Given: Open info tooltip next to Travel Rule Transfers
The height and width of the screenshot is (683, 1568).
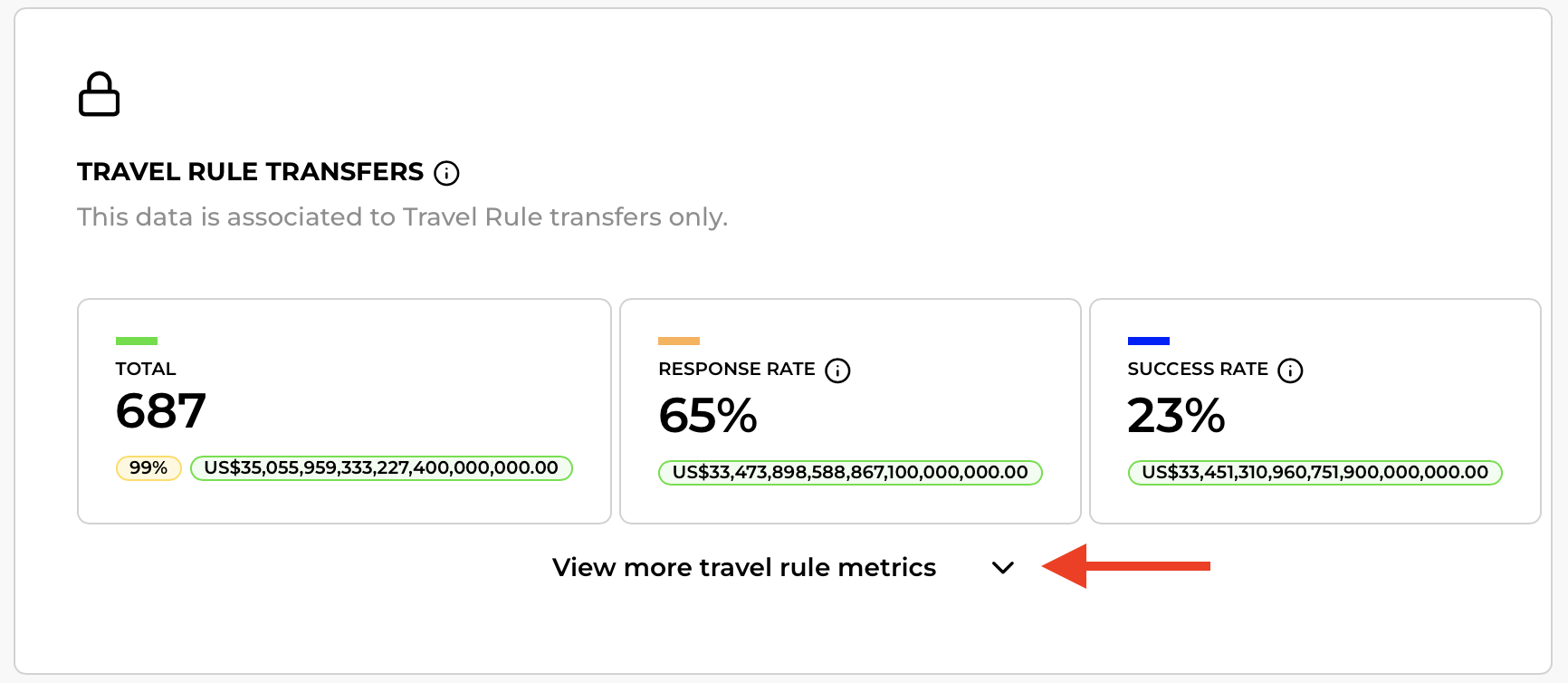Looking at the screenshot, I should (x=446, y=173).
